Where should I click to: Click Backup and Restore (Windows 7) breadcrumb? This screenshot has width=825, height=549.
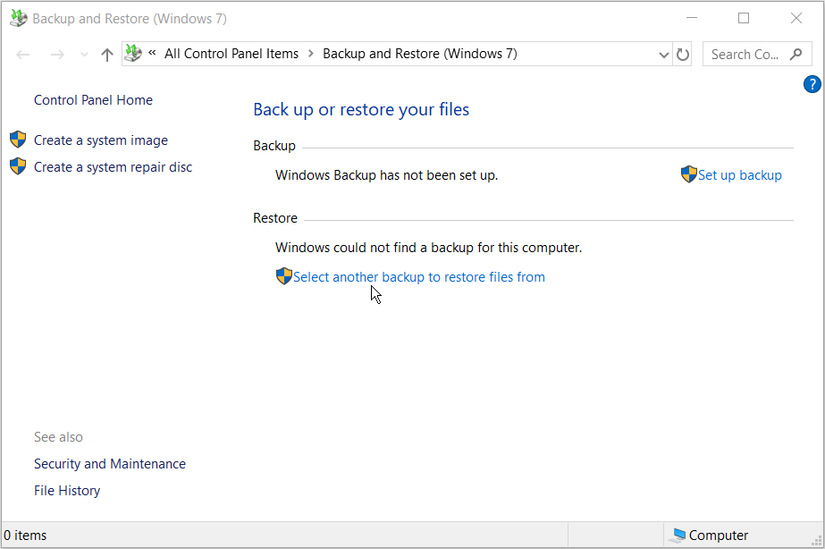pos(420,54)
